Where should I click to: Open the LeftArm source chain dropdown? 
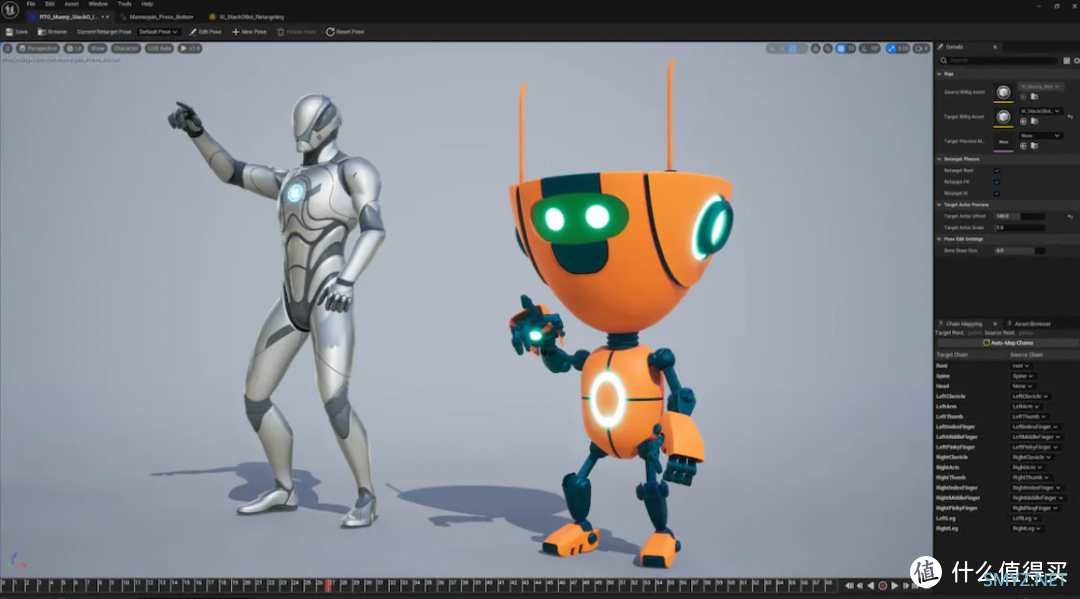1026,406
